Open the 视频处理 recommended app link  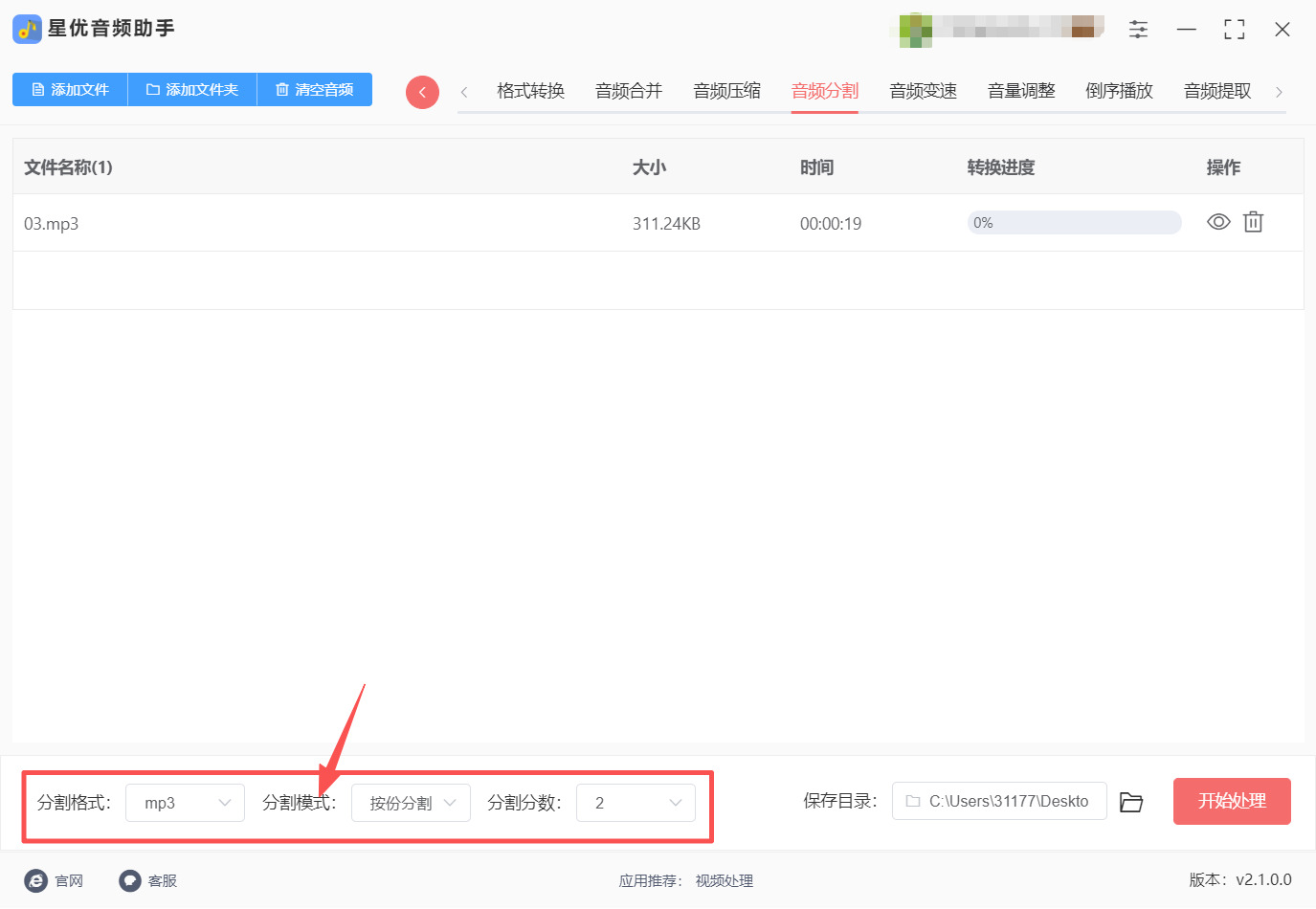pyautogui.click(x=724, y=881)
